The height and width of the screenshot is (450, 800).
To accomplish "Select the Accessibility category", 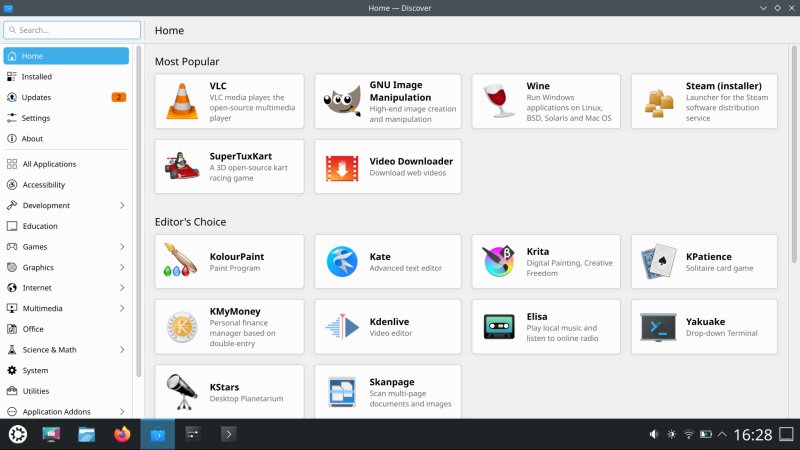I will 66,185.
